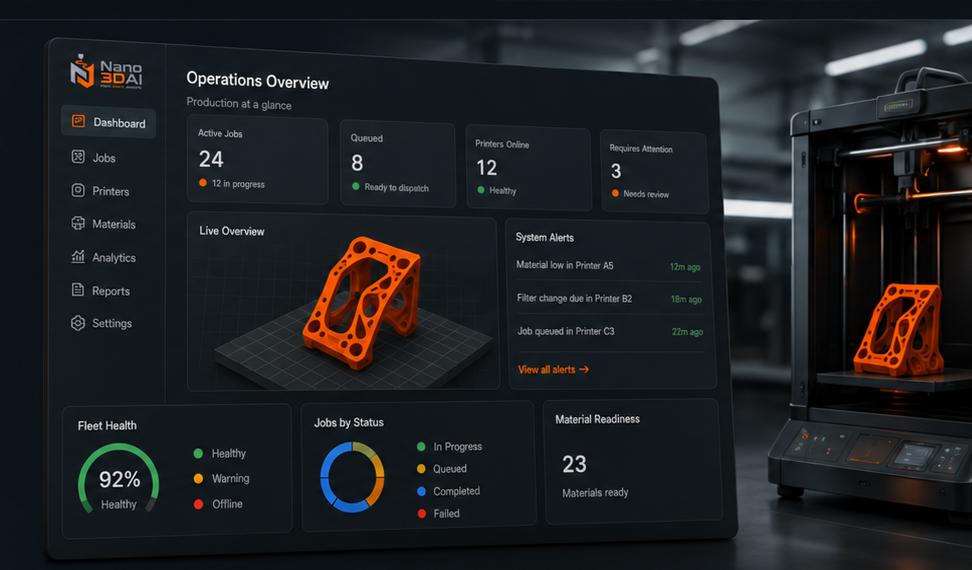Click the green In Progress legend dot

pyautogui.click(x=422, y=447)
